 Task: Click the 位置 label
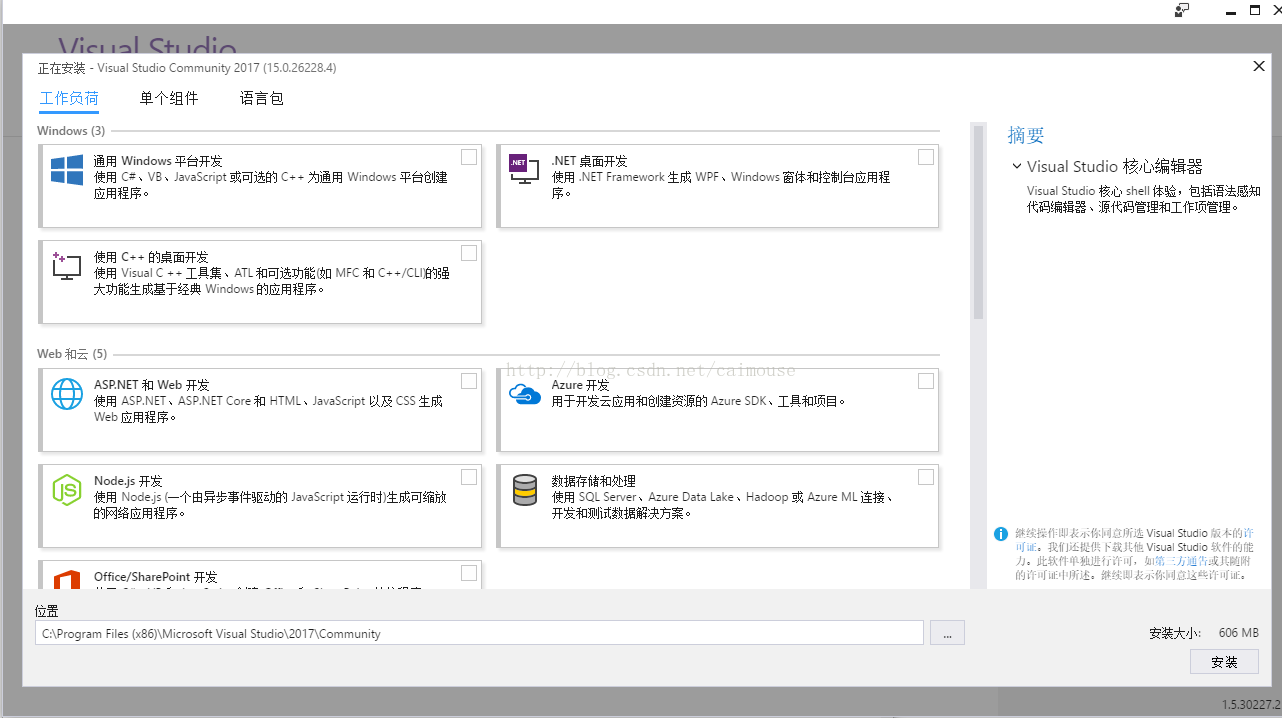point(47,610)
